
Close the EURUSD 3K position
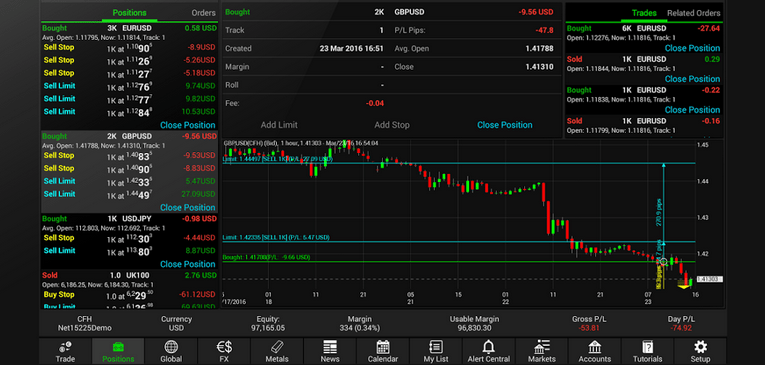pyautogui.click(x=188, y=125)
